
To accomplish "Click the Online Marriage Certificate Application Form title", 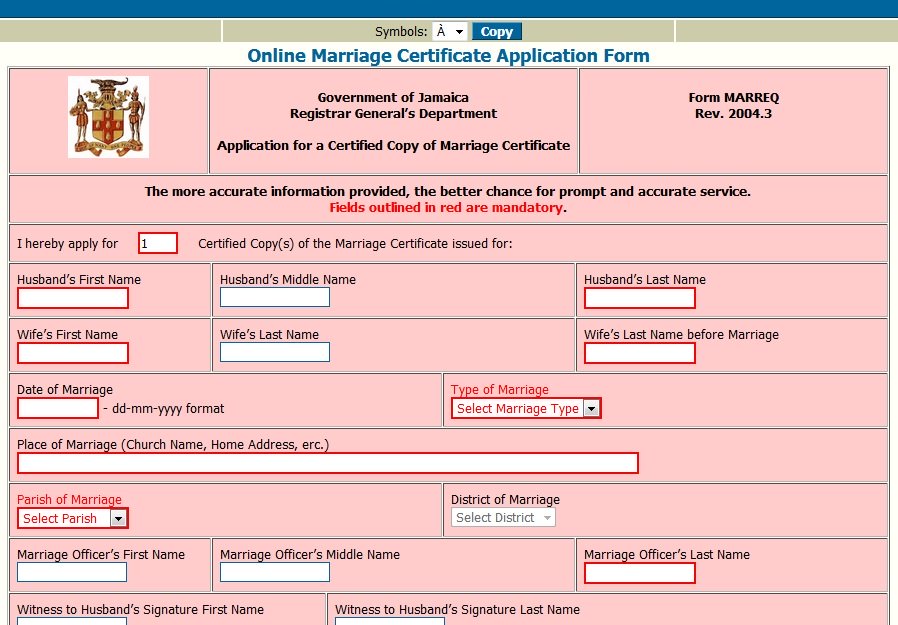I will 448,55.
